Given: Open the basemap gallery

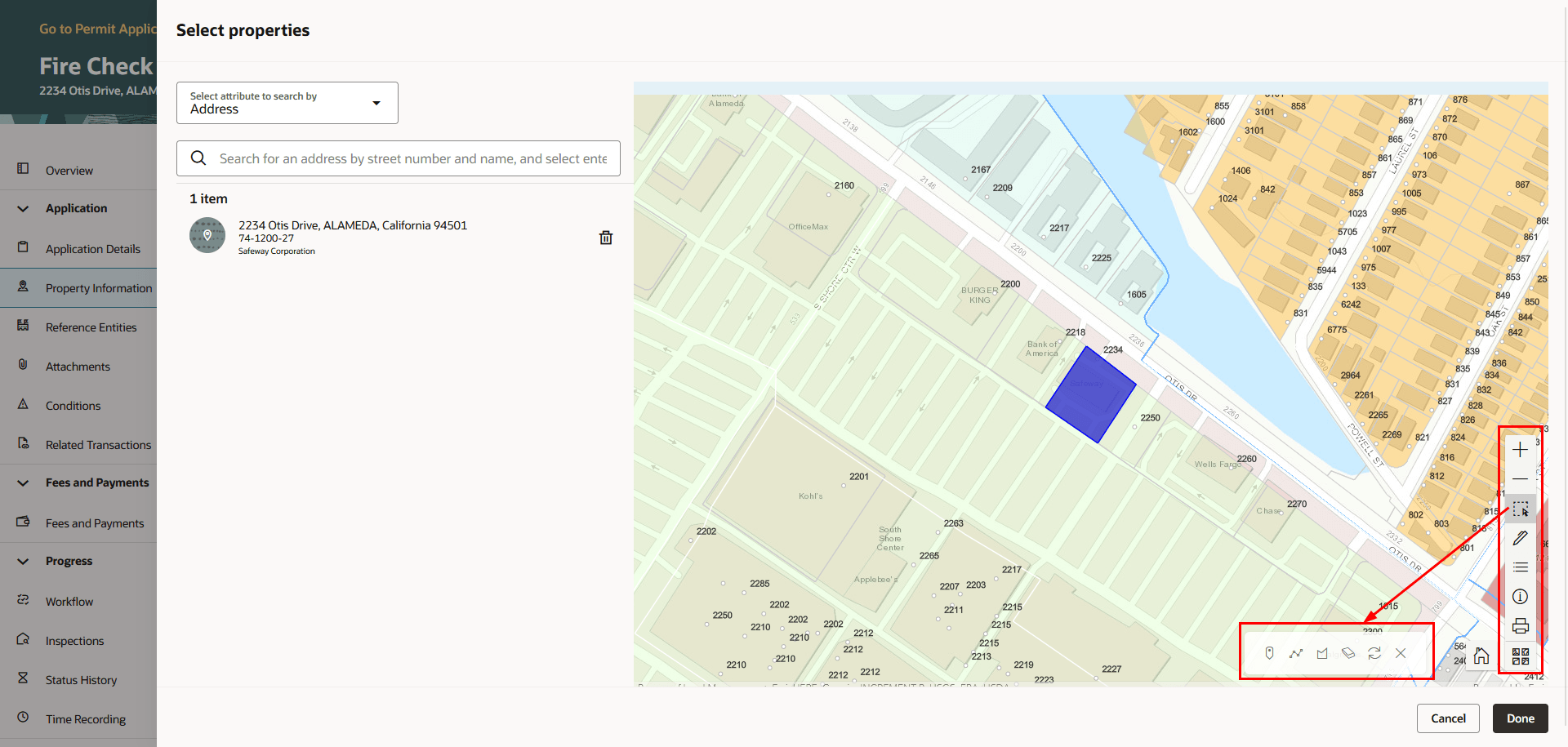Looking at the screenshot, I should tap(1521, 656).
